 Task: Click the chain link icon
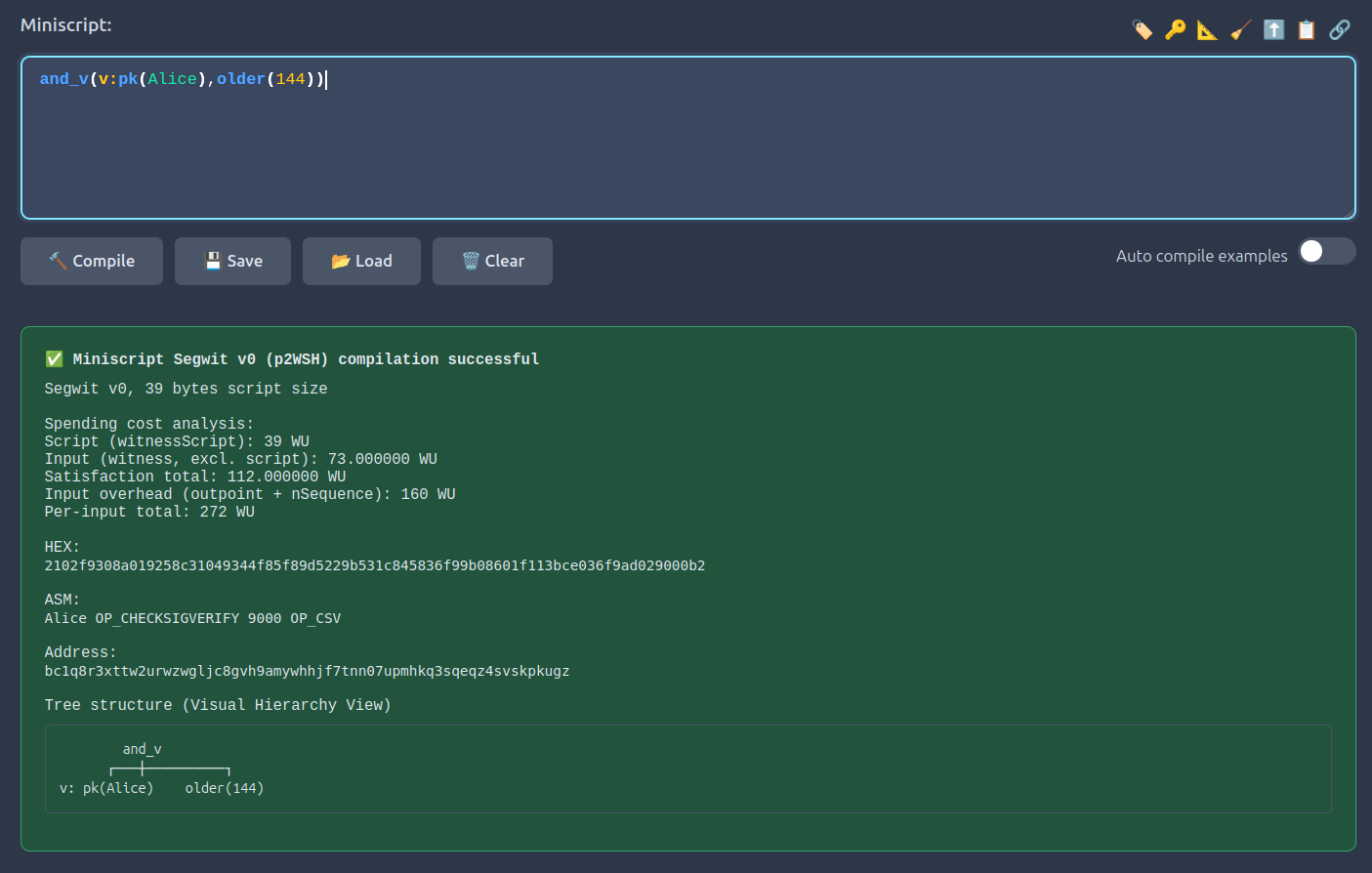pos(1340,30)
